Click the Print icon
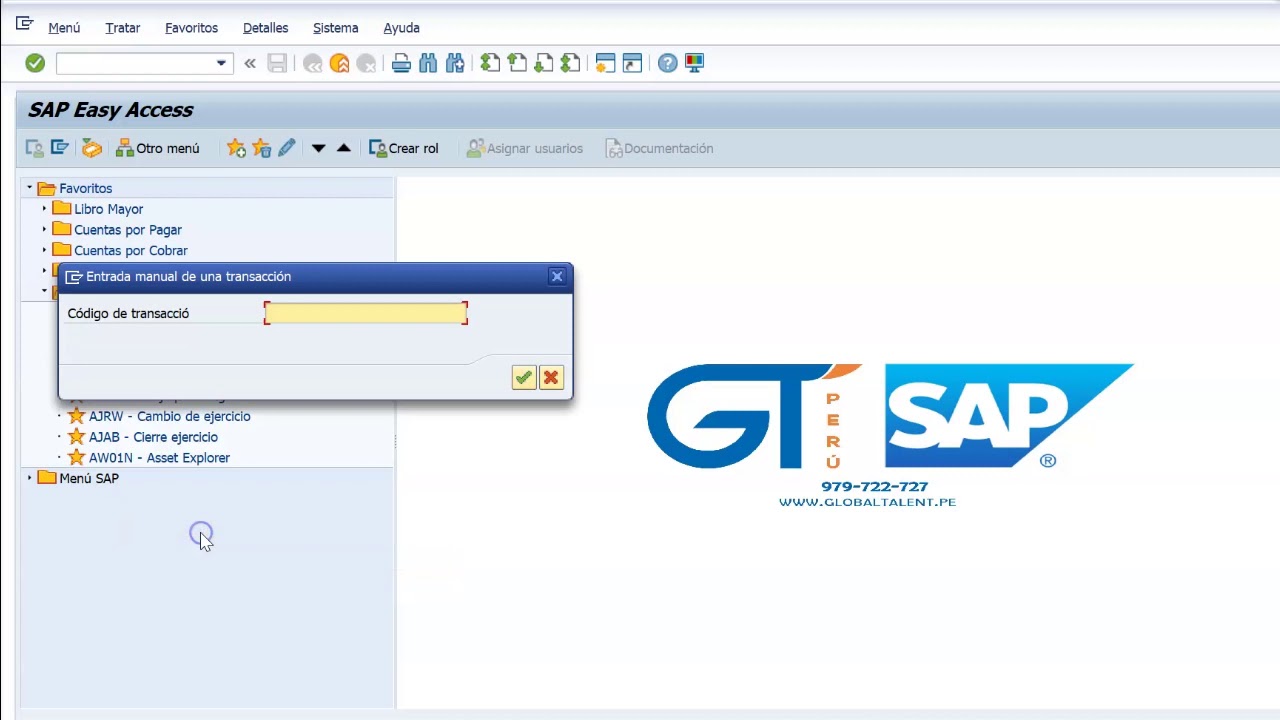1280x720 pixels. pyautogui.click(x=401, y=63)
